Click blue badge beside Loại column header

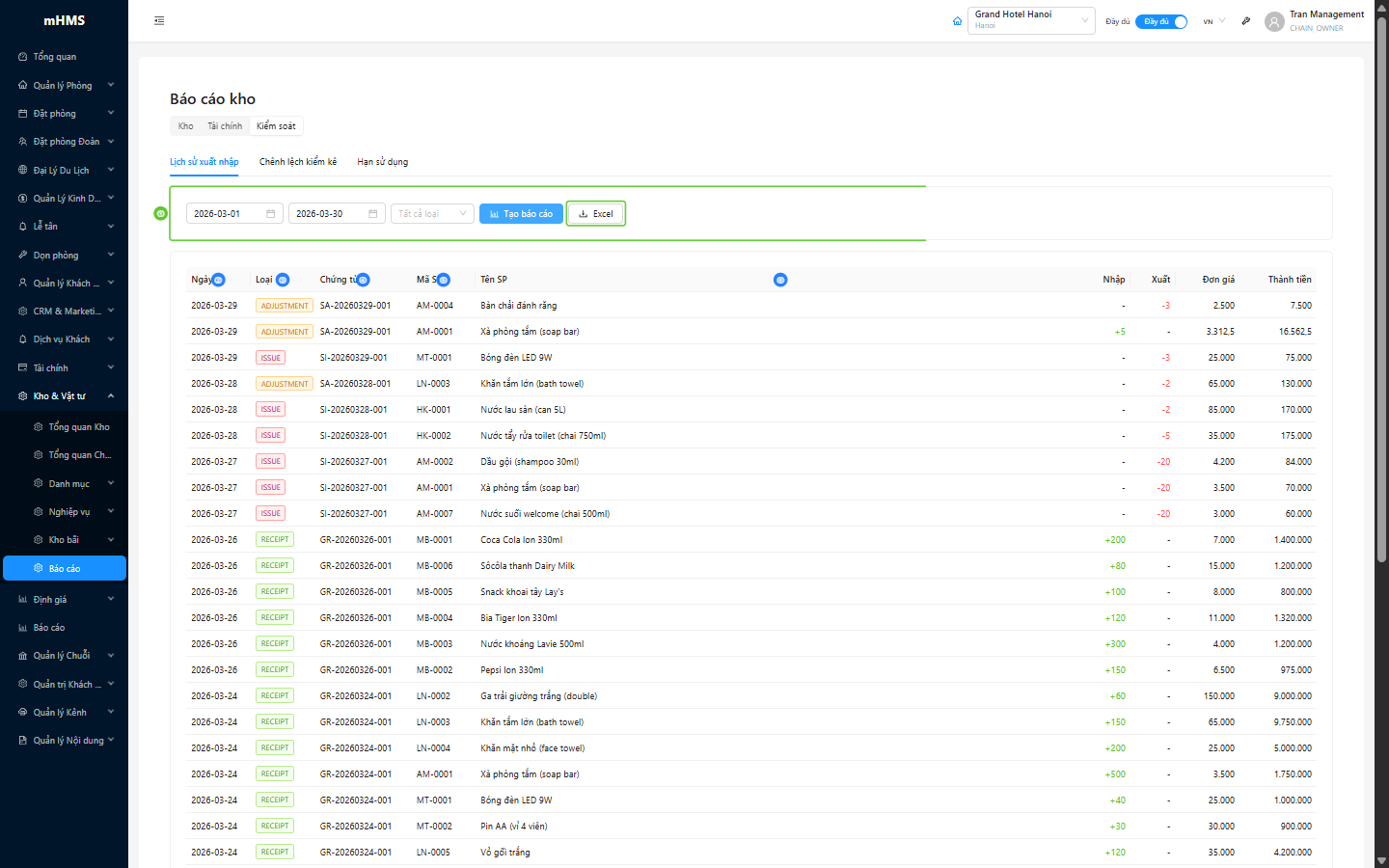pos(283,280)
